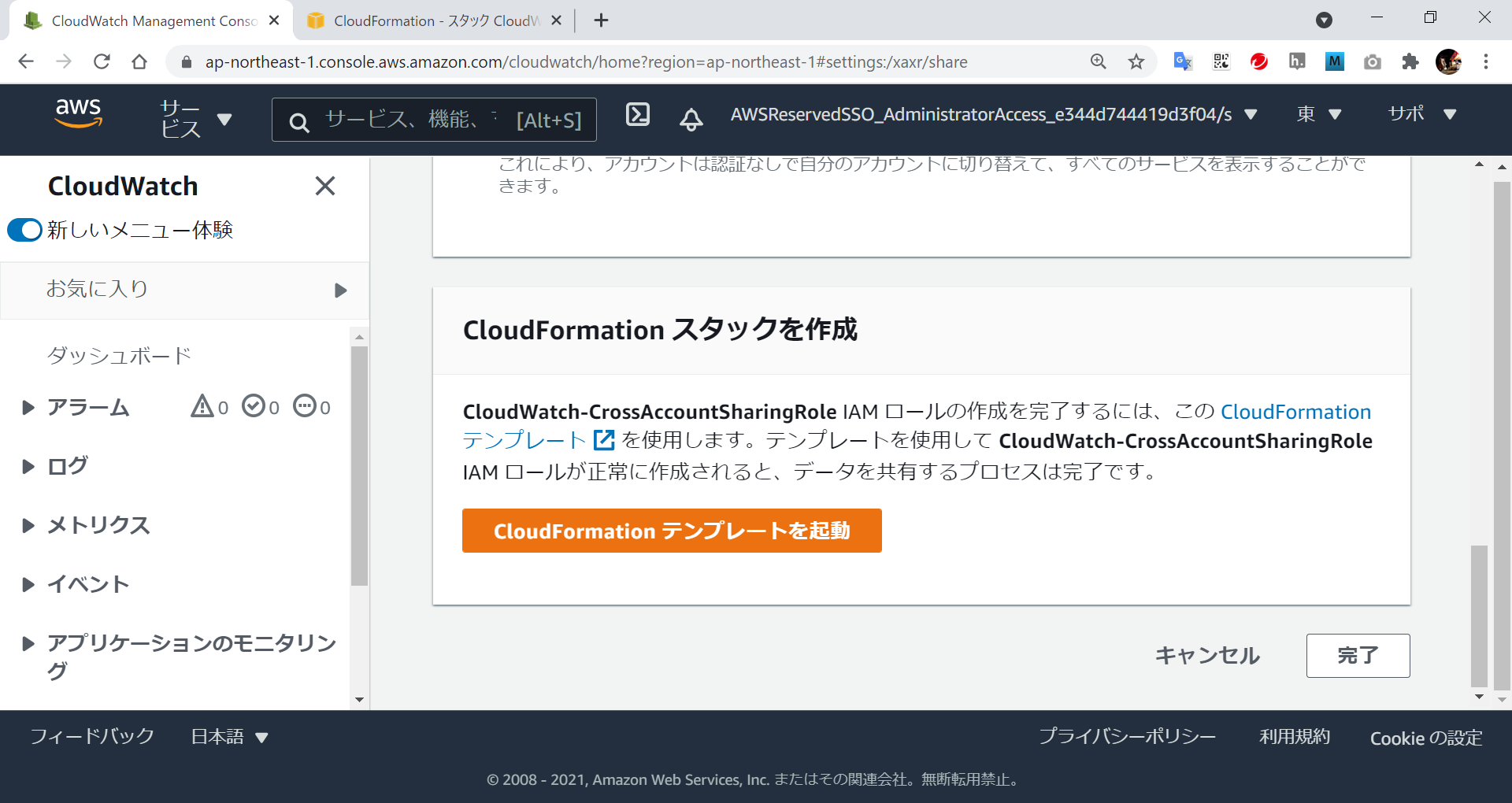Image resolution: width=1512 pixels, height=803 pixels.
Task: Expand the ログ navigation section
Action: (x=28, y=467)
